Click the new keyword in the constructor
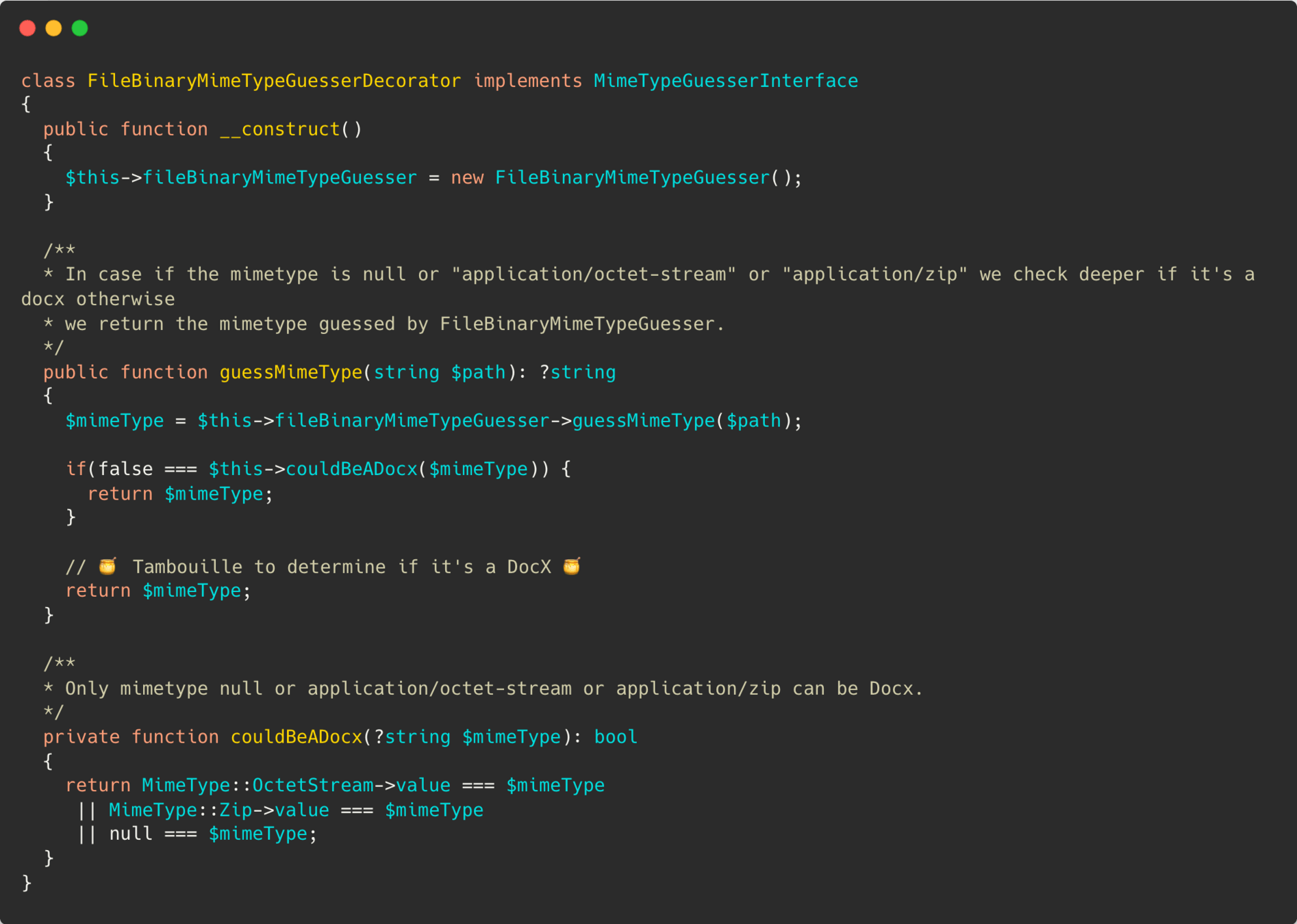Screen dimensions: 1297x924 (x=467, y=178)
